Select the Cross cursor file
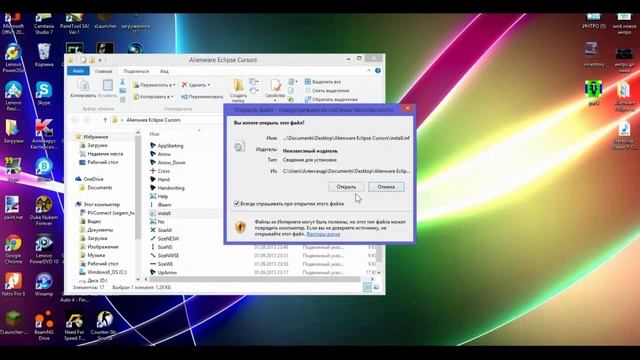The width and height of the screenshot is (640, 360). point(163,171)
